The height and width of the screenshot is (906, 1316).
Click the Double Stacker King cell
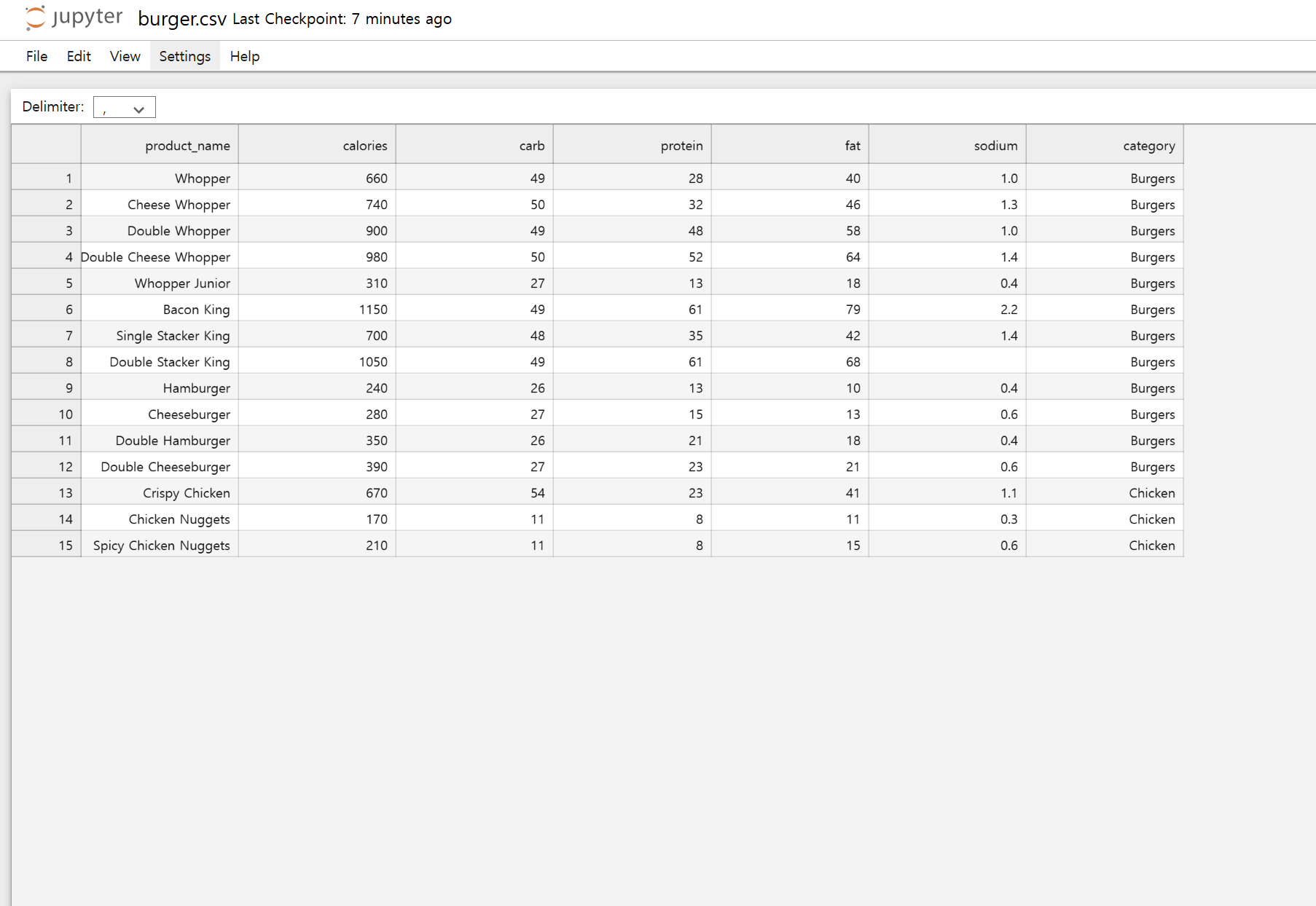[160, 361]
